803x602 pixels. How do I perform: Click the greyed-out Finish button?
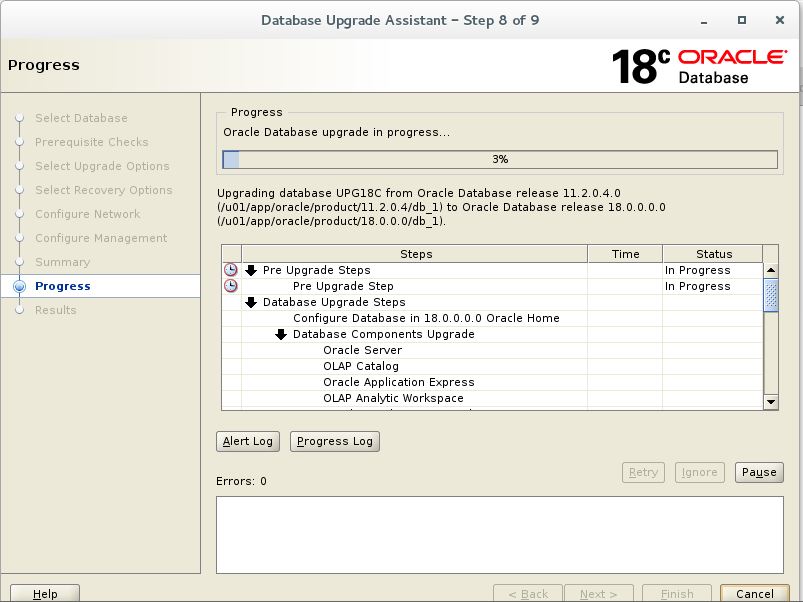pyautogui.click(x=677, y=593)
